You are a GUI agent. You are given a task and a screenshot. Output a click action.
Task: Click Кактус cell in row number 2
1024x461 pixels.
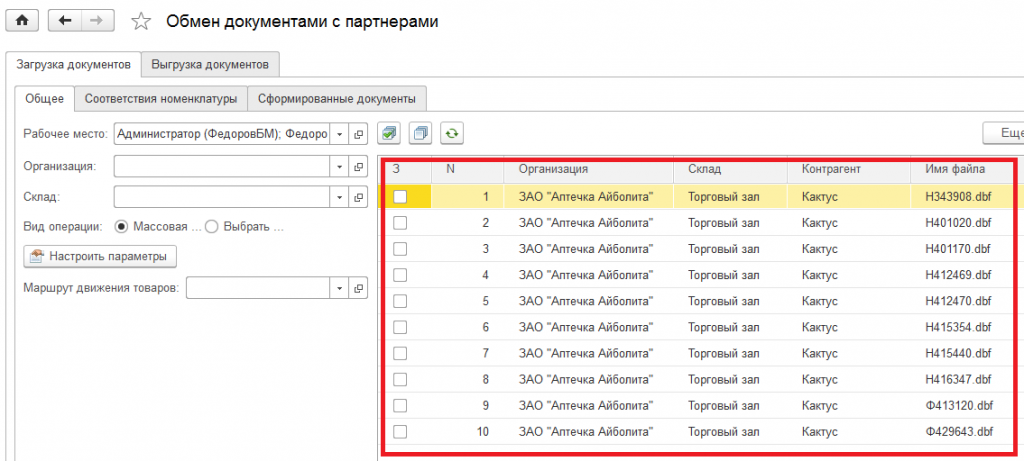point(820,223)
